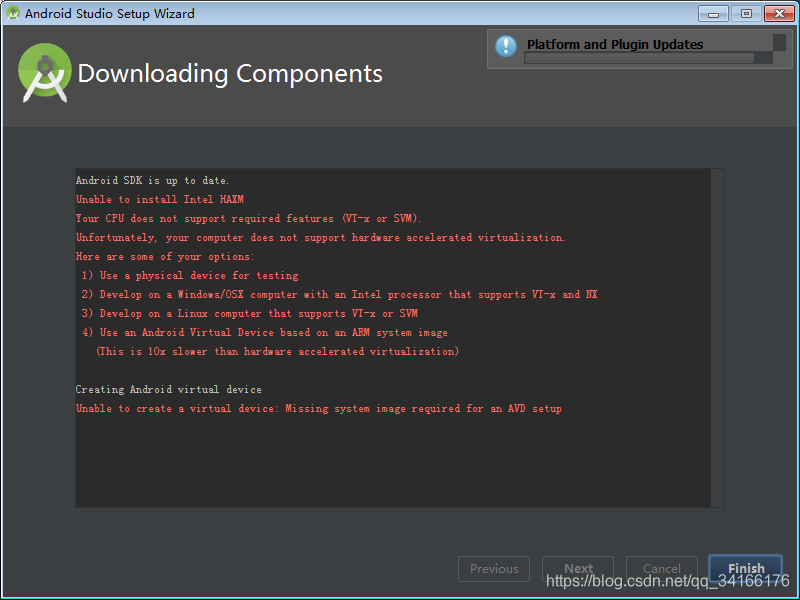
Task: Click the disabled Previous button
Action: point(494,569)
